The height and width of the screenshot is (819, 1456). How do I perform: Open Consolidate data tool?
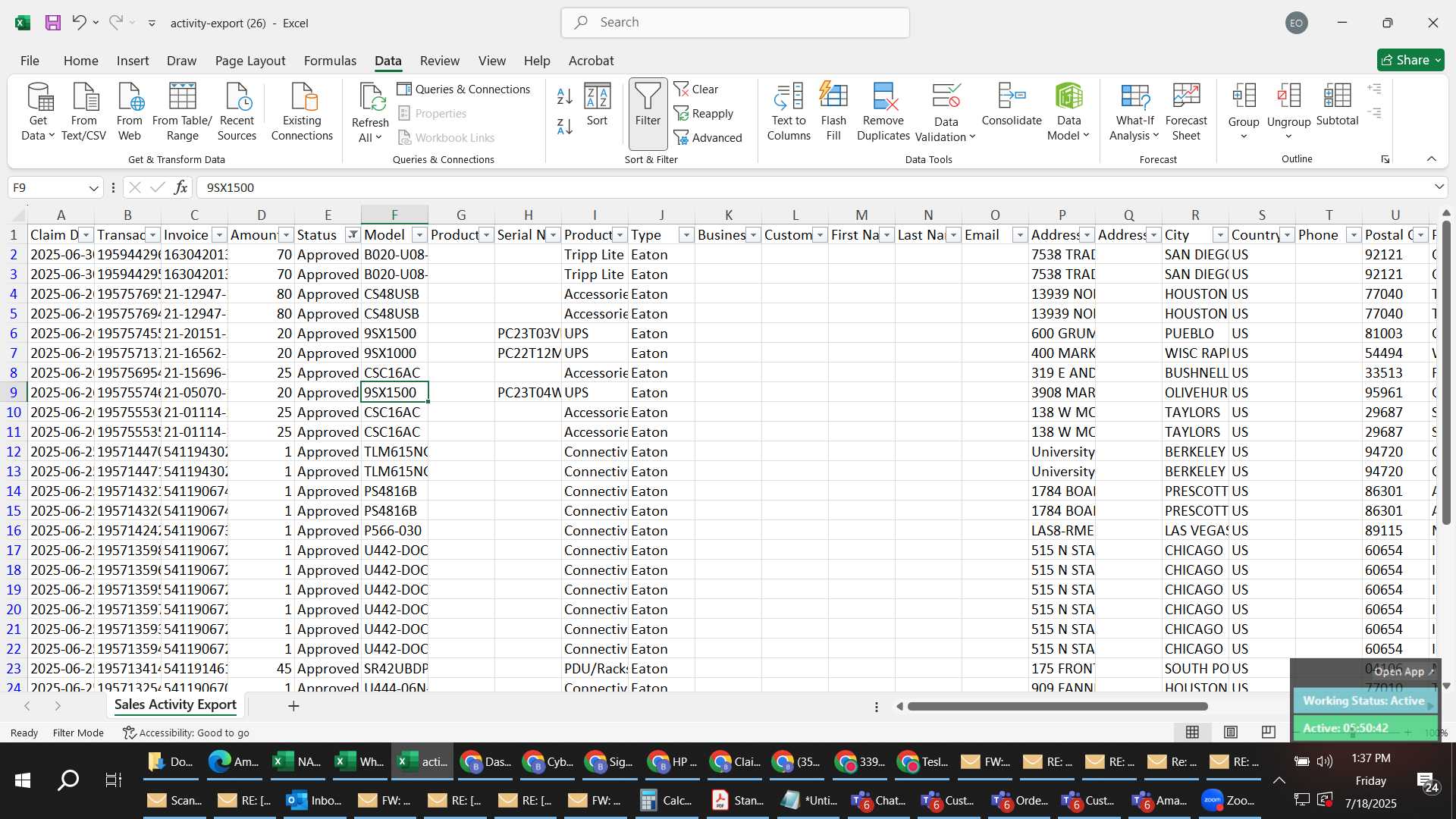(x=1012, y=105)
